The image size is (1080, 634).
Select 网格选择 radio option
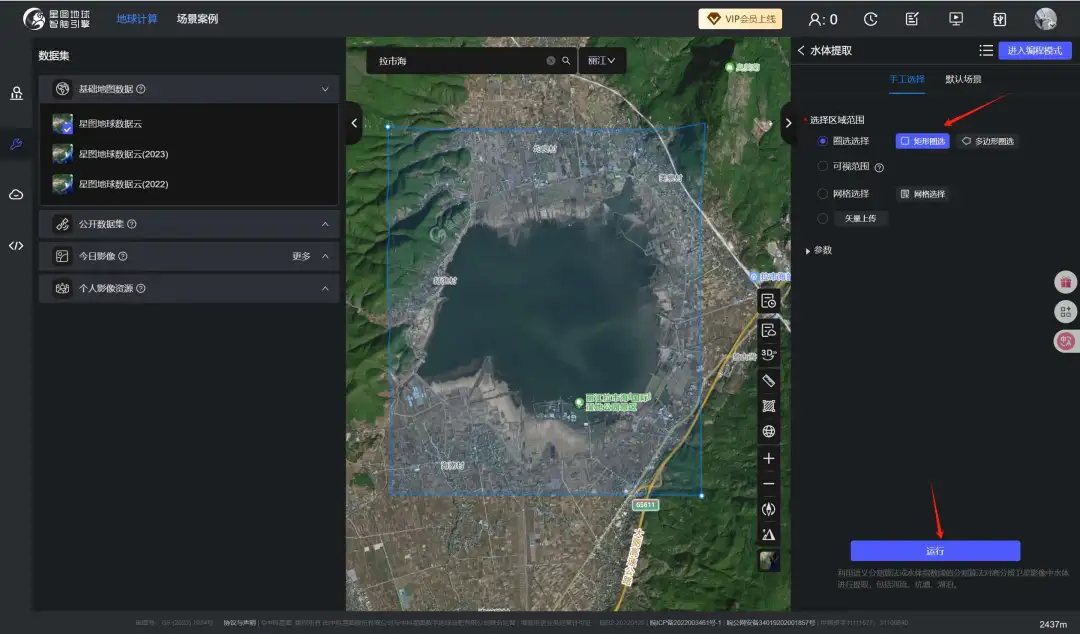click(822, 194)
